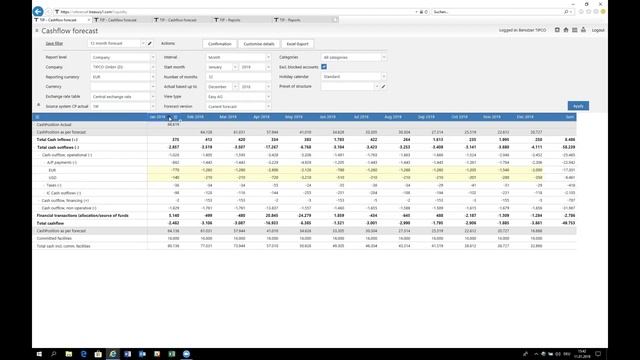Click the Save filter link
640x360 pixels.
click(54, 43)
